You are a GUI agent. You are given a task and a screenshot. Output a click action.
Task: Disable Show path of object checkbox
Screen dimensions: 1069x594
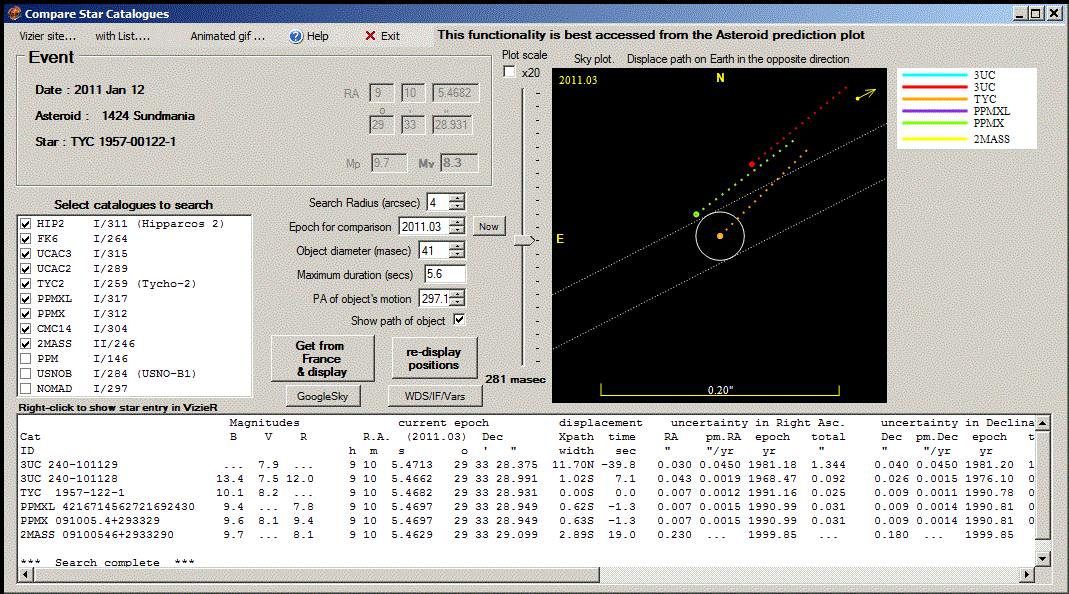click(459, 320)
